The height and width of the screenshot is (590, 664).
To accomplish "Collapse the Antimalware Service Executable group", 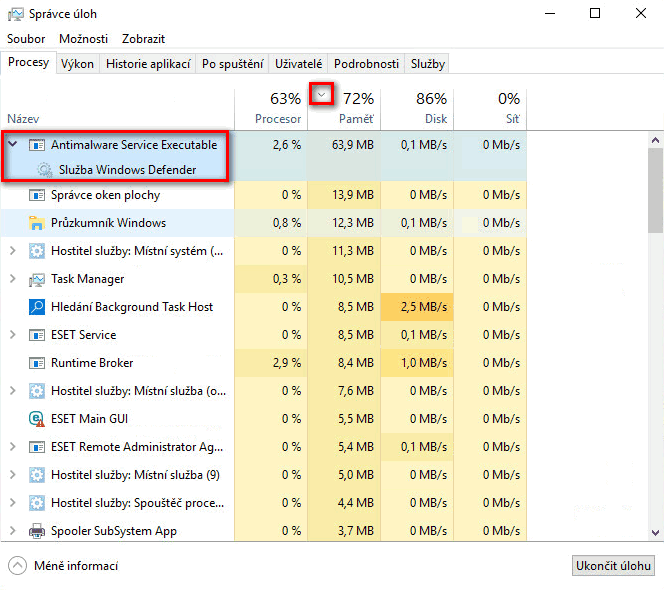I will click(x=13, y=144).
